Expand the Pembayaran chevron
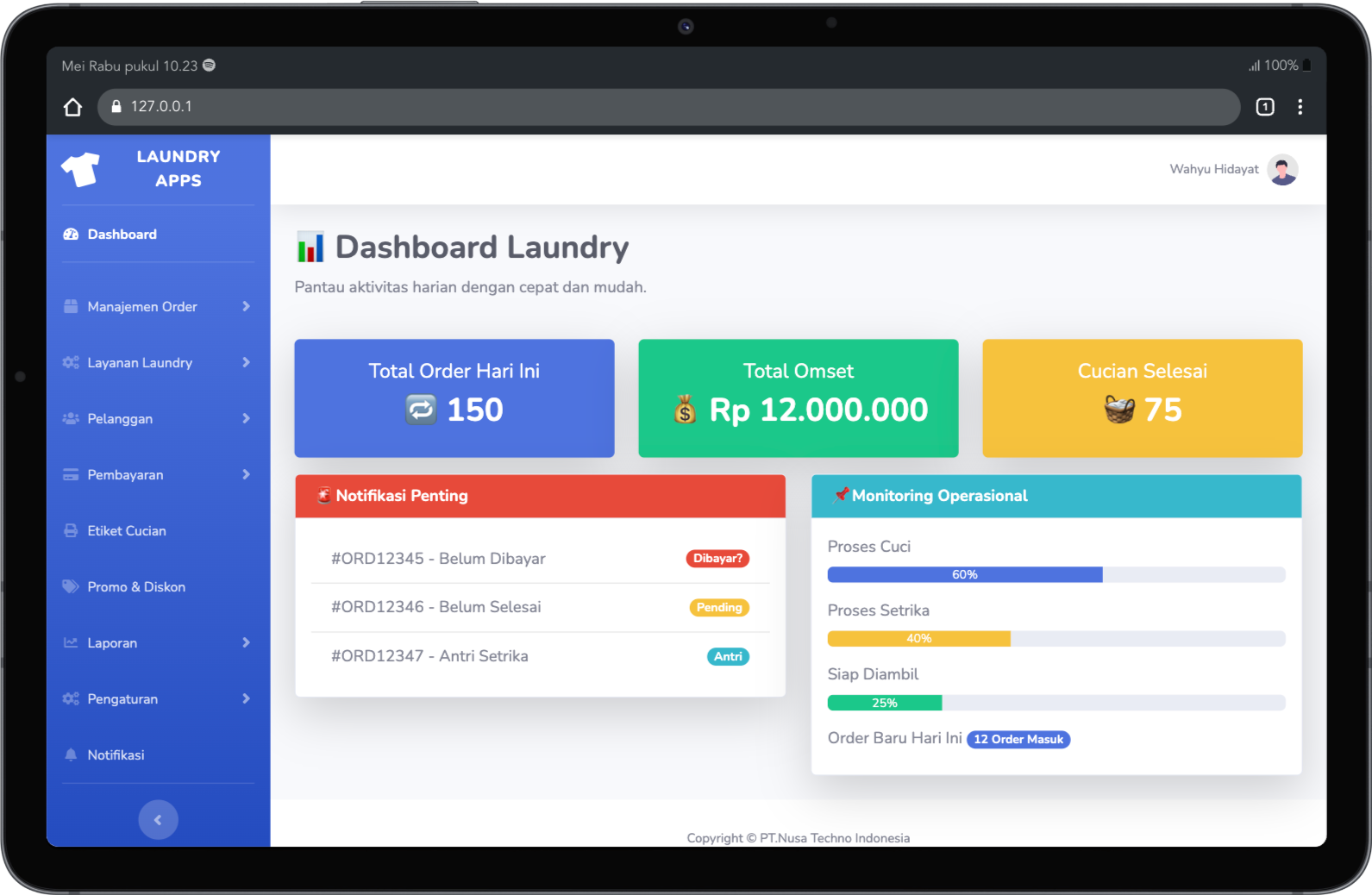This screenshot has height=895, width=1372. tap(246, 475)
